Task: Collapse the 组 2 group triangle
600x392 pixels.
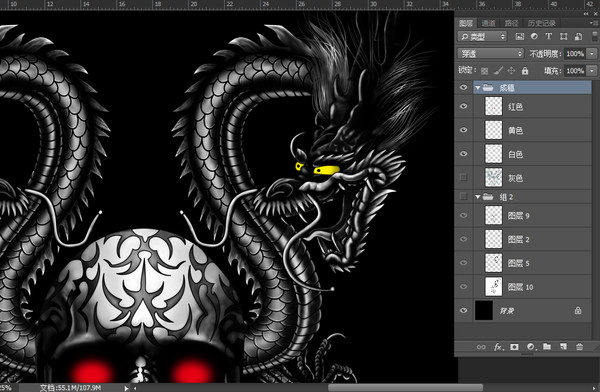Action: point(478,197)
